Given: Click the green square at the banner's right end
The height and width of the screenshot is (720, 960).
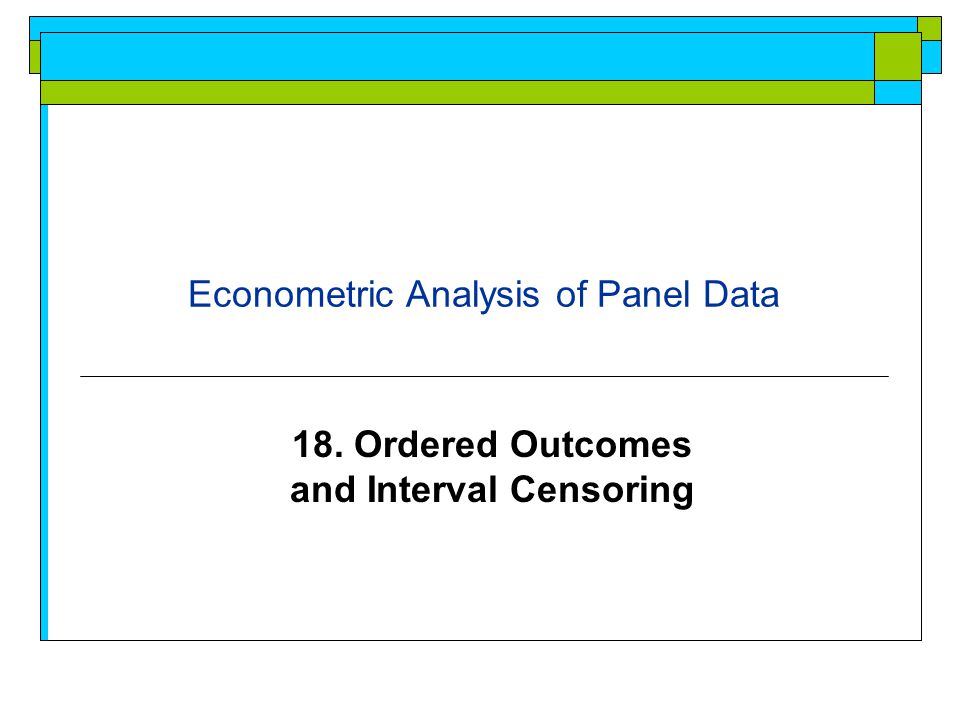Looking at the screenshot, I should click(898, 56).
